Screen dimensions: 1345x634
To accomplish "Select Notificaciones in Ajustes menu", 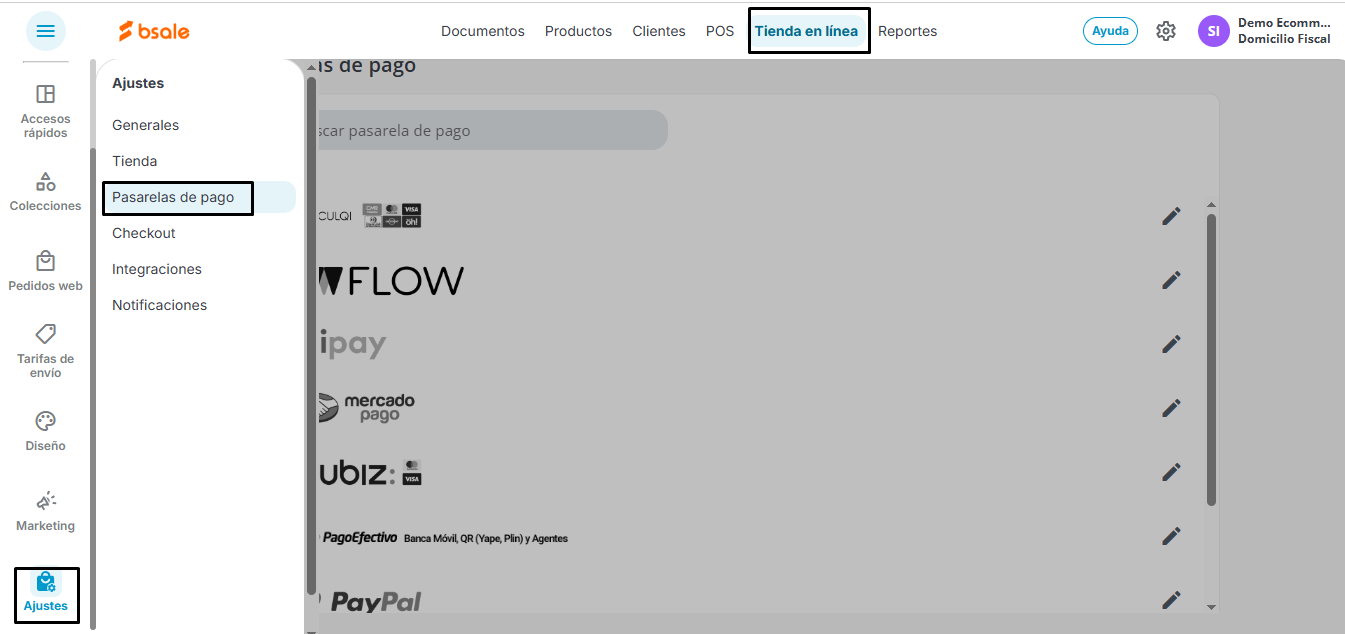I will 160,305.
